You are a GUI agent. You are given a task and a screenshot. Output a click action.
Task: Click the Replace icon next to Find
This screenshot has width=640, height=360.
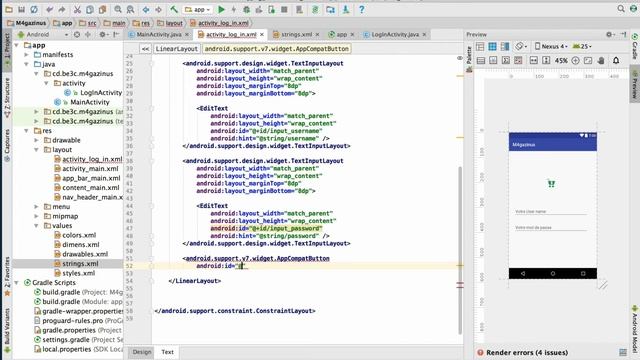[131, 9]
